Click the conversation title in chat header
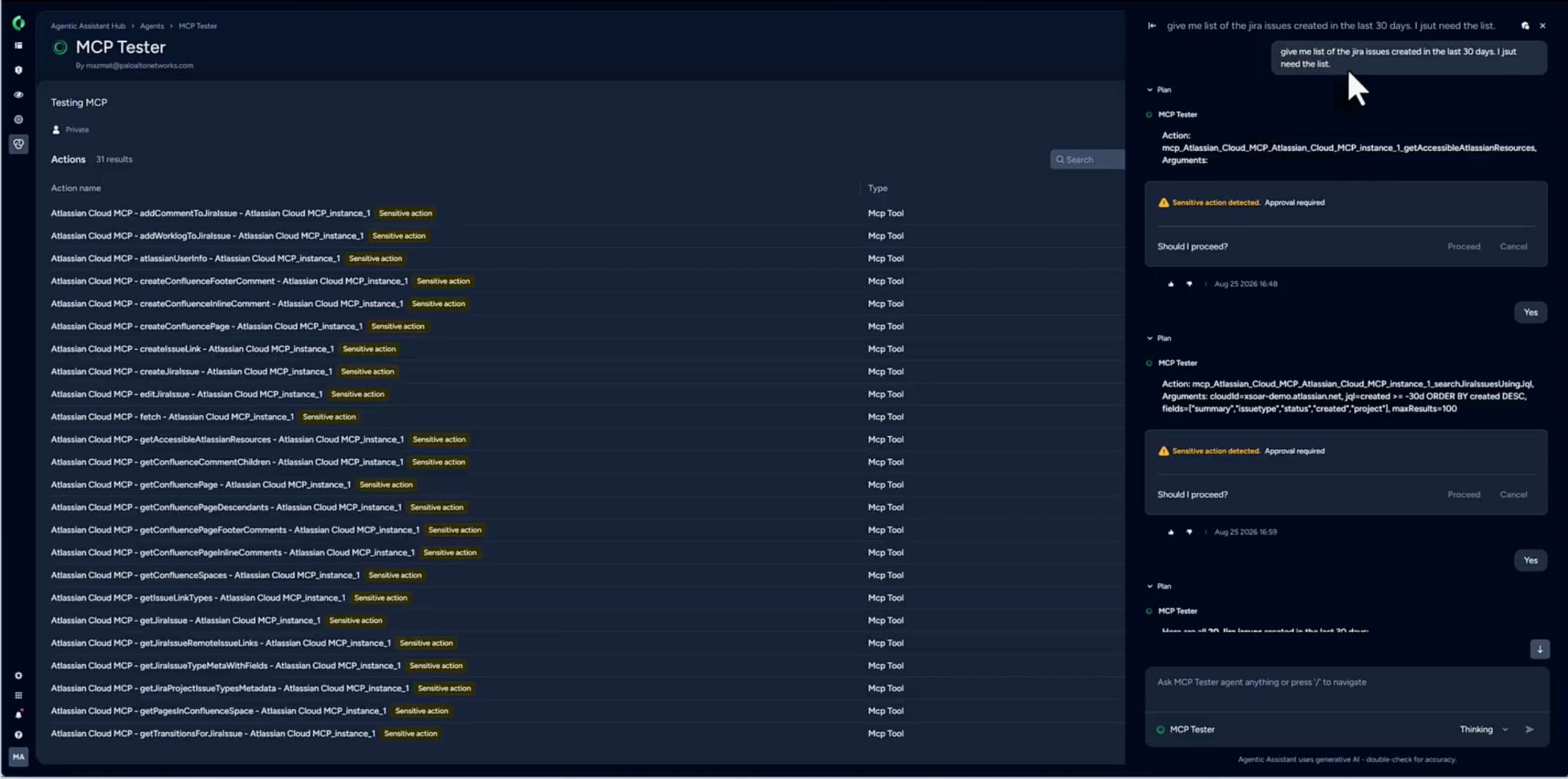Image resolution: width=1568 pixels, height=779 pixels. (x=1331, y=26)
